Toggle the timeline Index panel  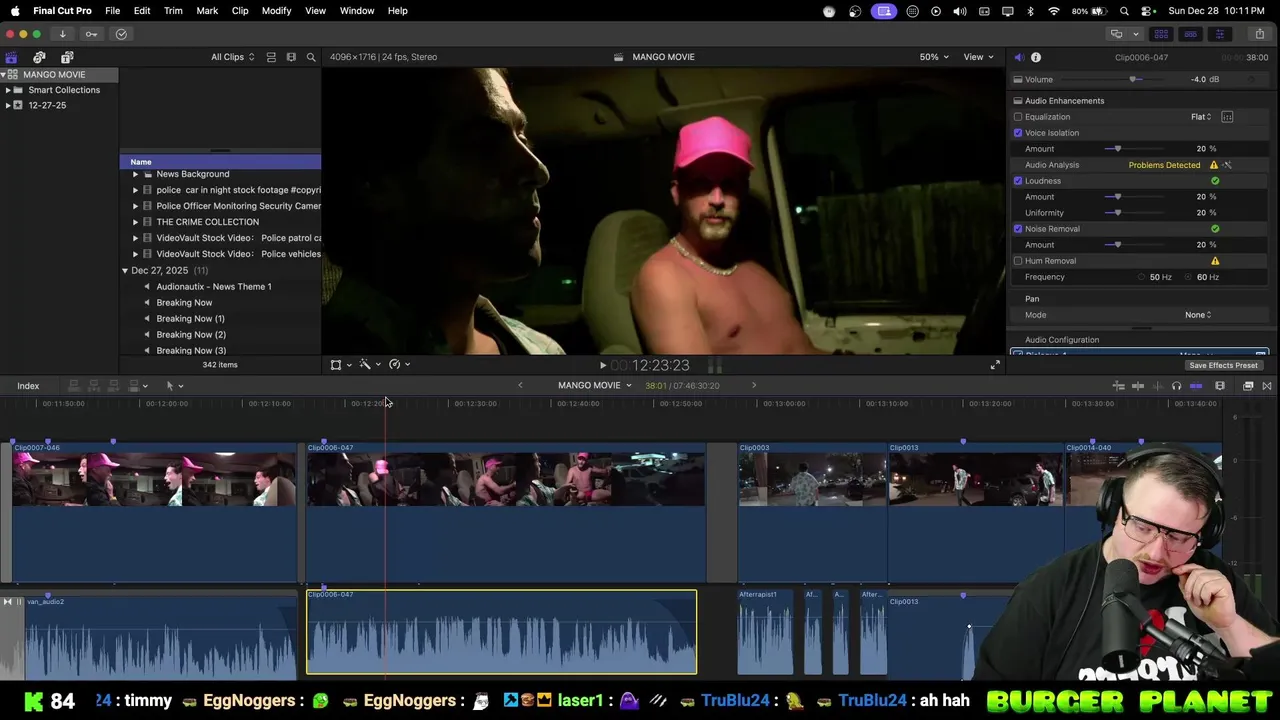[x=28, y=386]
